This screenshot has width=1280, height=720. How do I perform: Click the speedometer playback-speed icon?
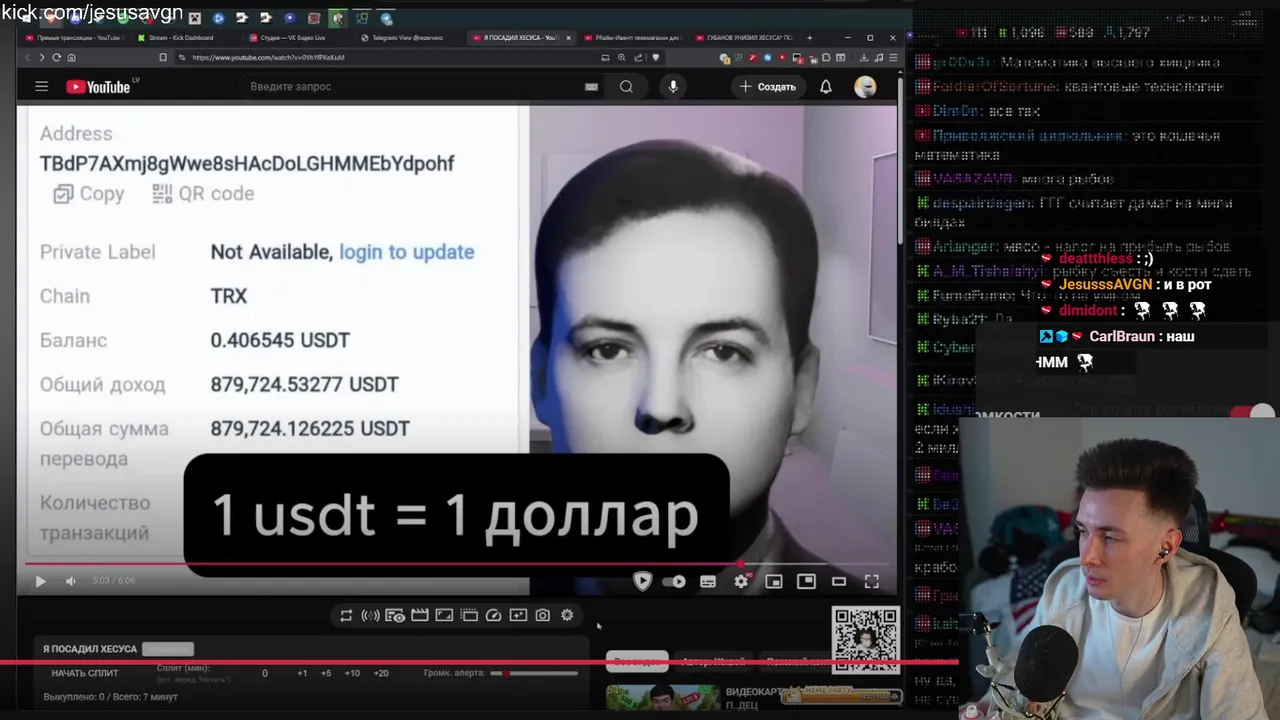(x=493, y=616)
